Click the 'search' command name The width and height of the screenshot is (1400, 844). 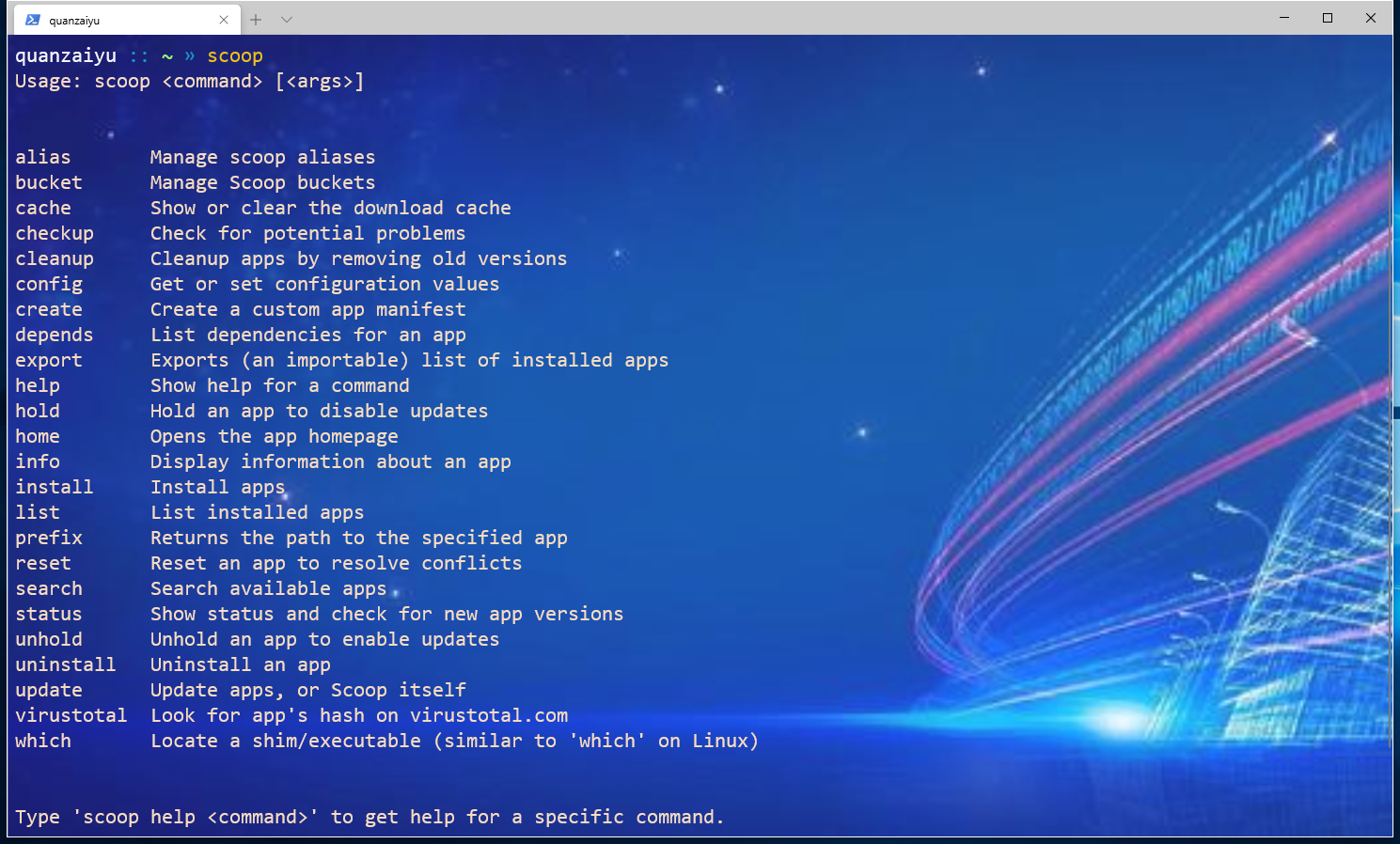49,588
